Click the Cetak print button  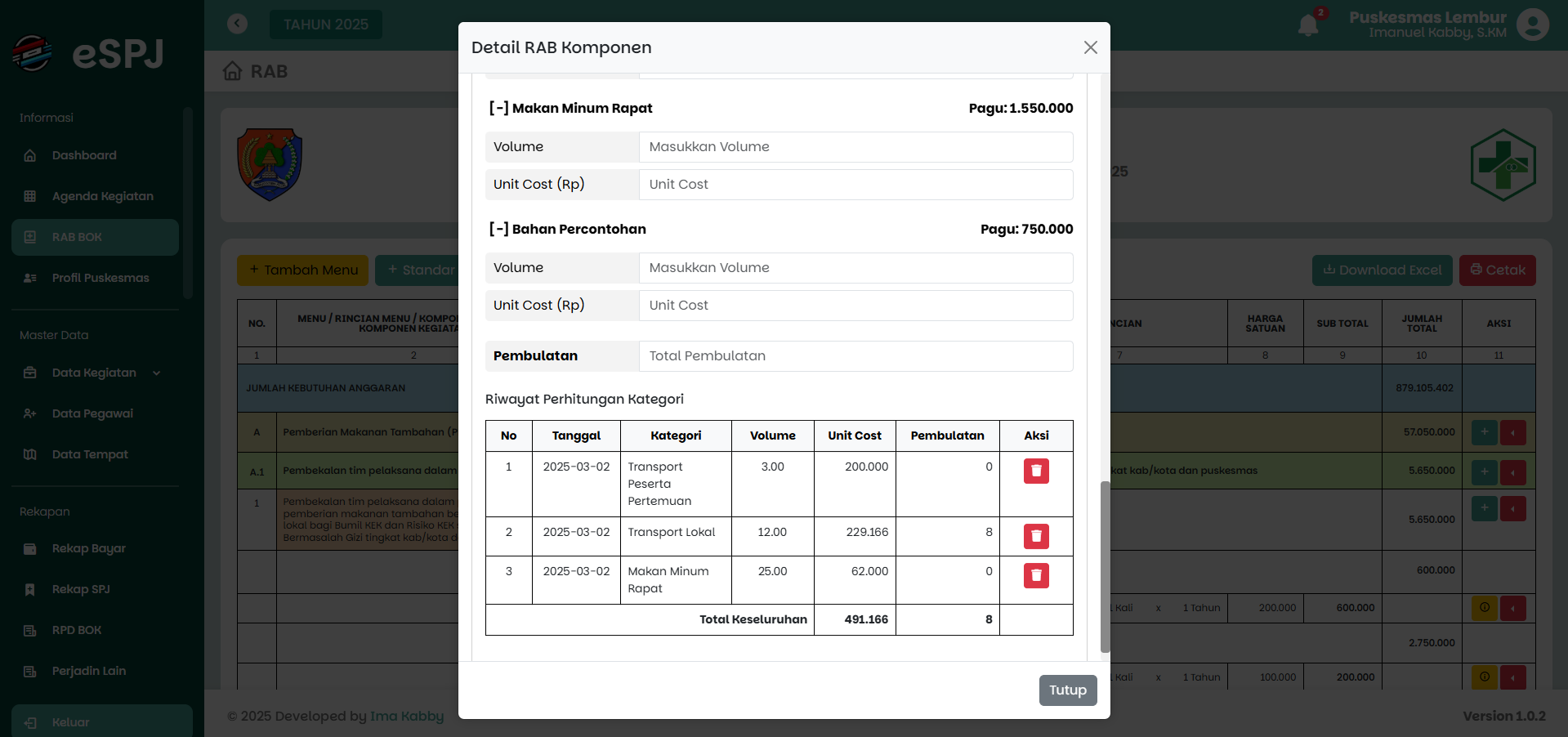[1498, 270]
